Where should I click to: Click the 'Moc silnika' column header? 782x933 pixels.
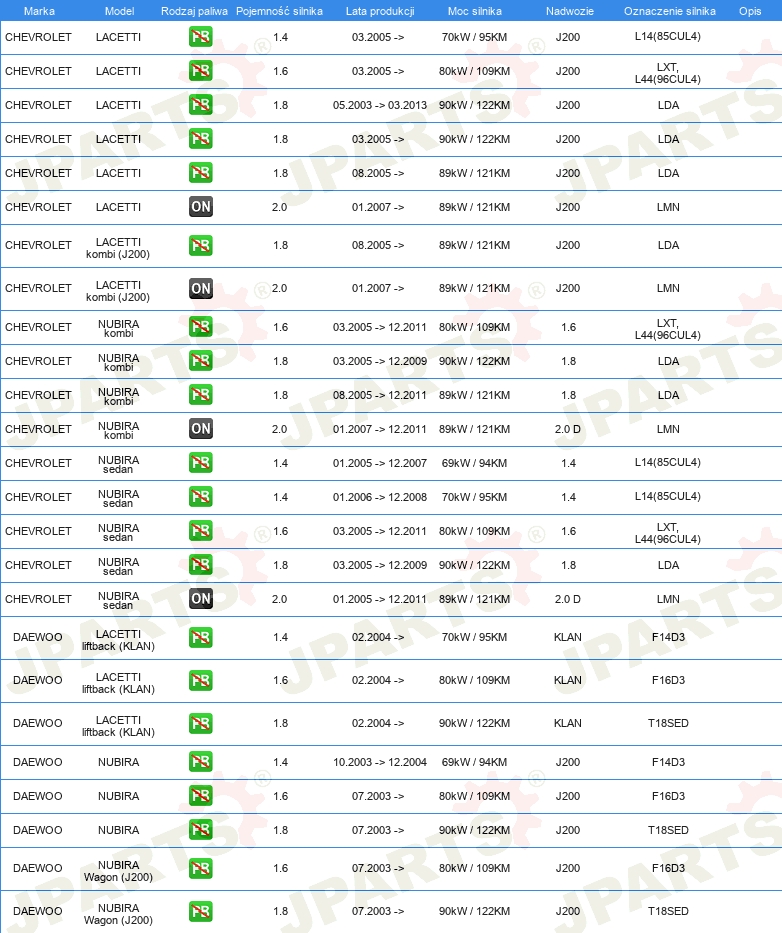[x=474, y=11]
